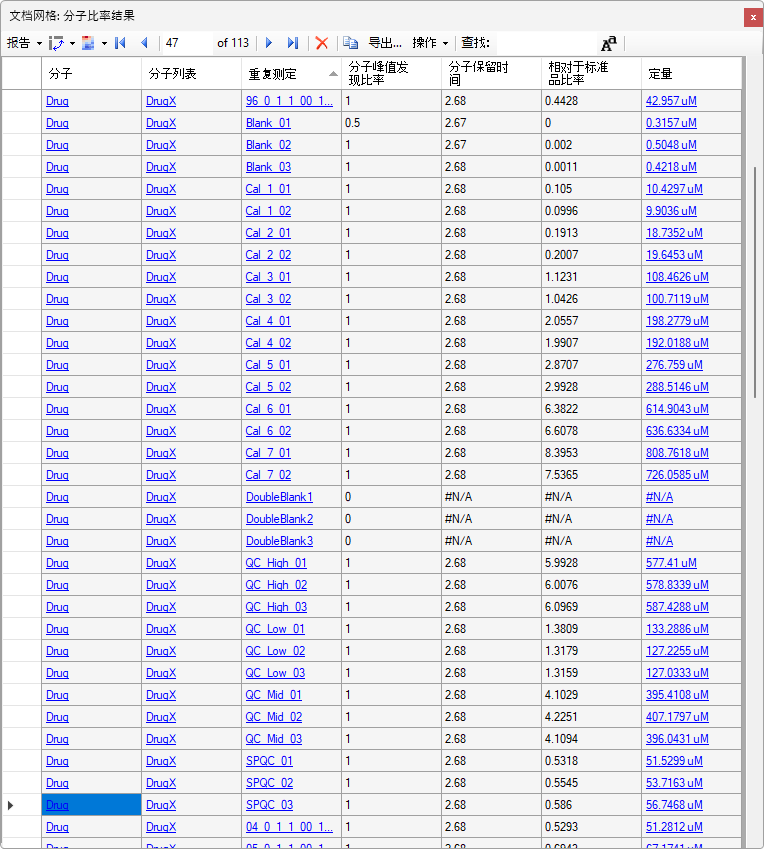Click the red X delete icon
764x849 pixels.
[321, 43]
